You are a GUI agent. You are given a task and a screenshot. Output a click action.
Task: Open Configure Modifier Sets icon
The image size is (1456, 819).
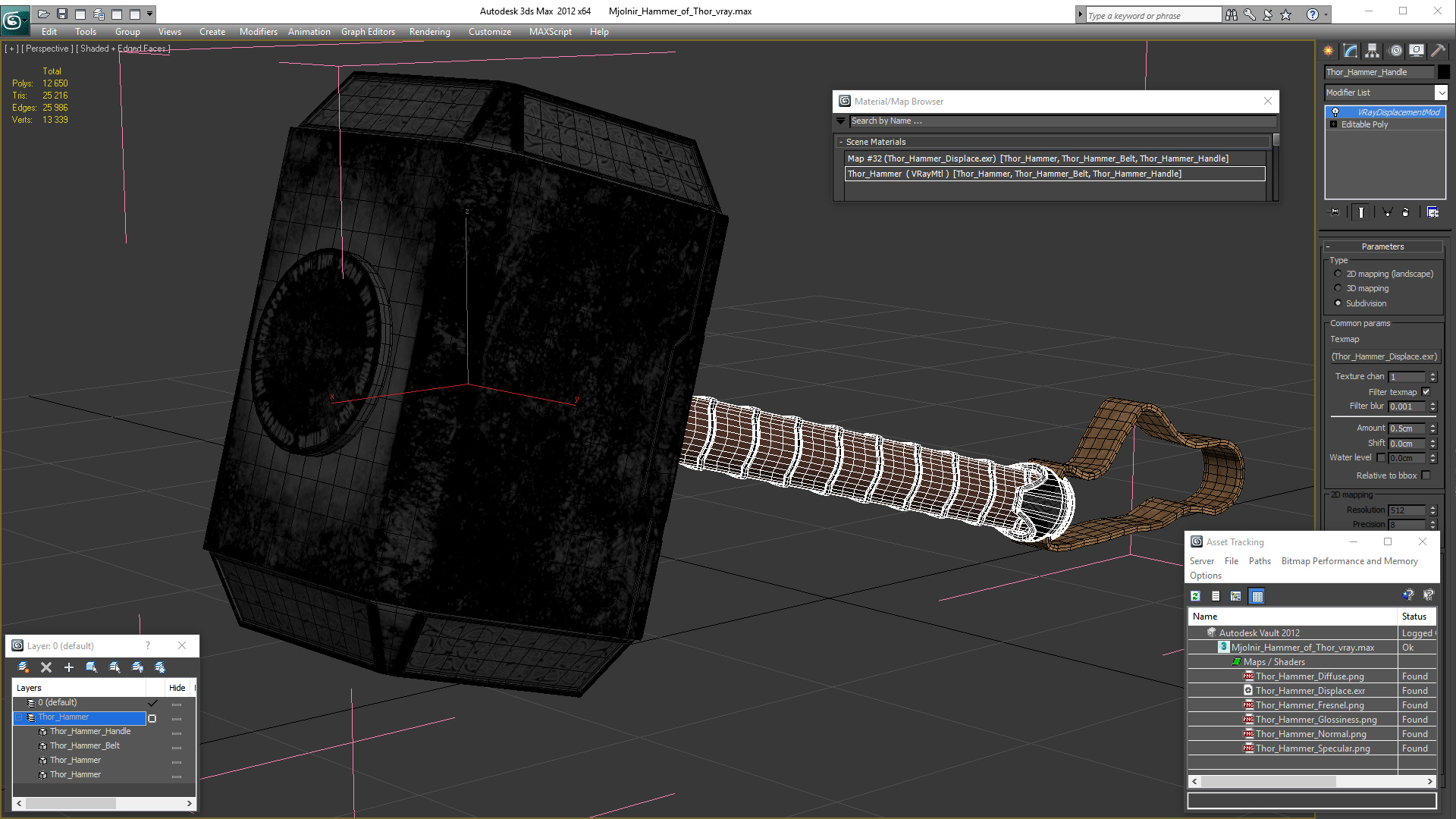[1432, 212]
